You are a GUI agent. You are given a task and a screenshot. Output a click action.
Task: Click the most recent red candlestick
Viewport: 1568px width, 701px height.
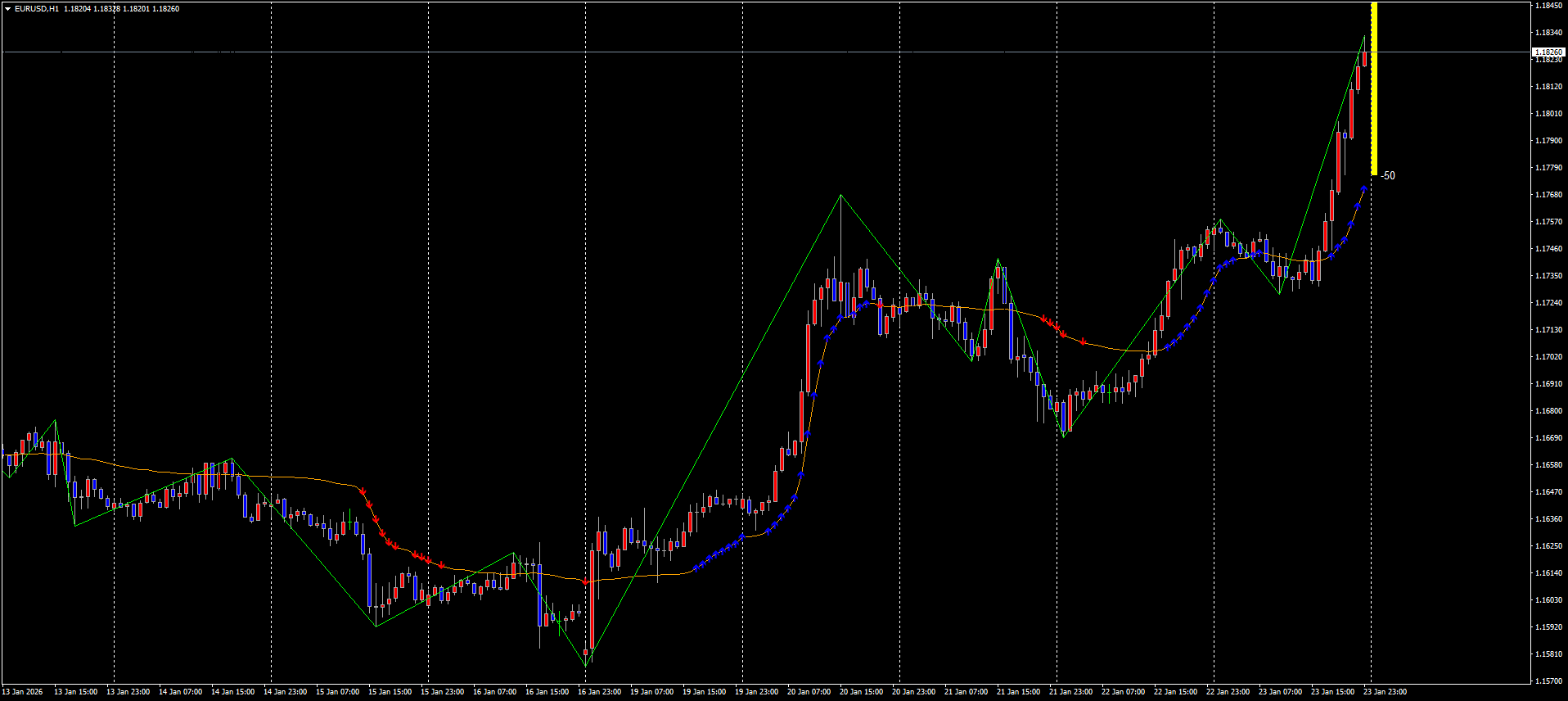(x=1364, y=58)
